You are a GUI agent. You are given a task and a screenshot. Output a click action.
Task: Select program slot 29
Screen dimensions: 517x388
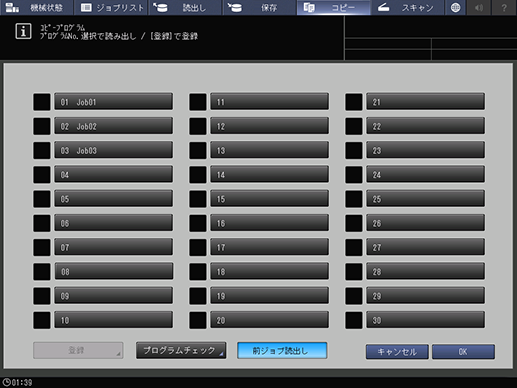[426, 296]
